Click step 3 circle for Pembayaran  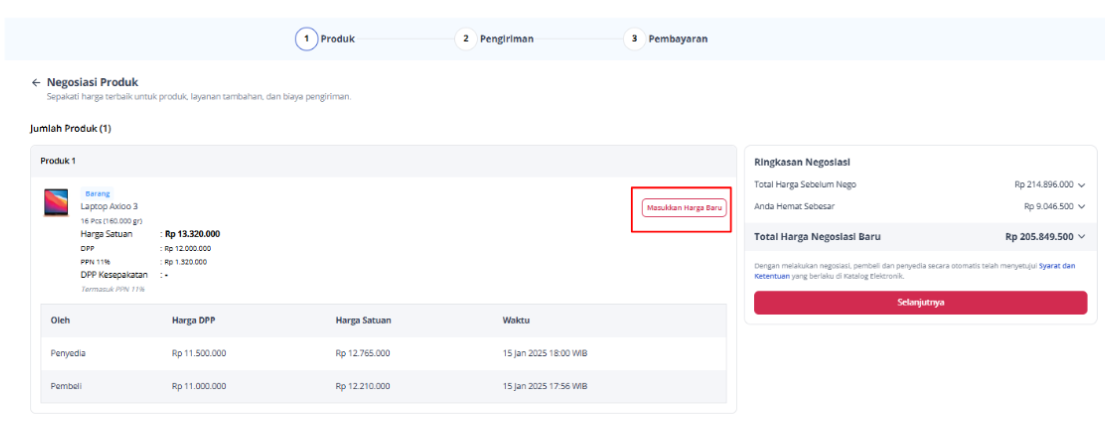634,39
